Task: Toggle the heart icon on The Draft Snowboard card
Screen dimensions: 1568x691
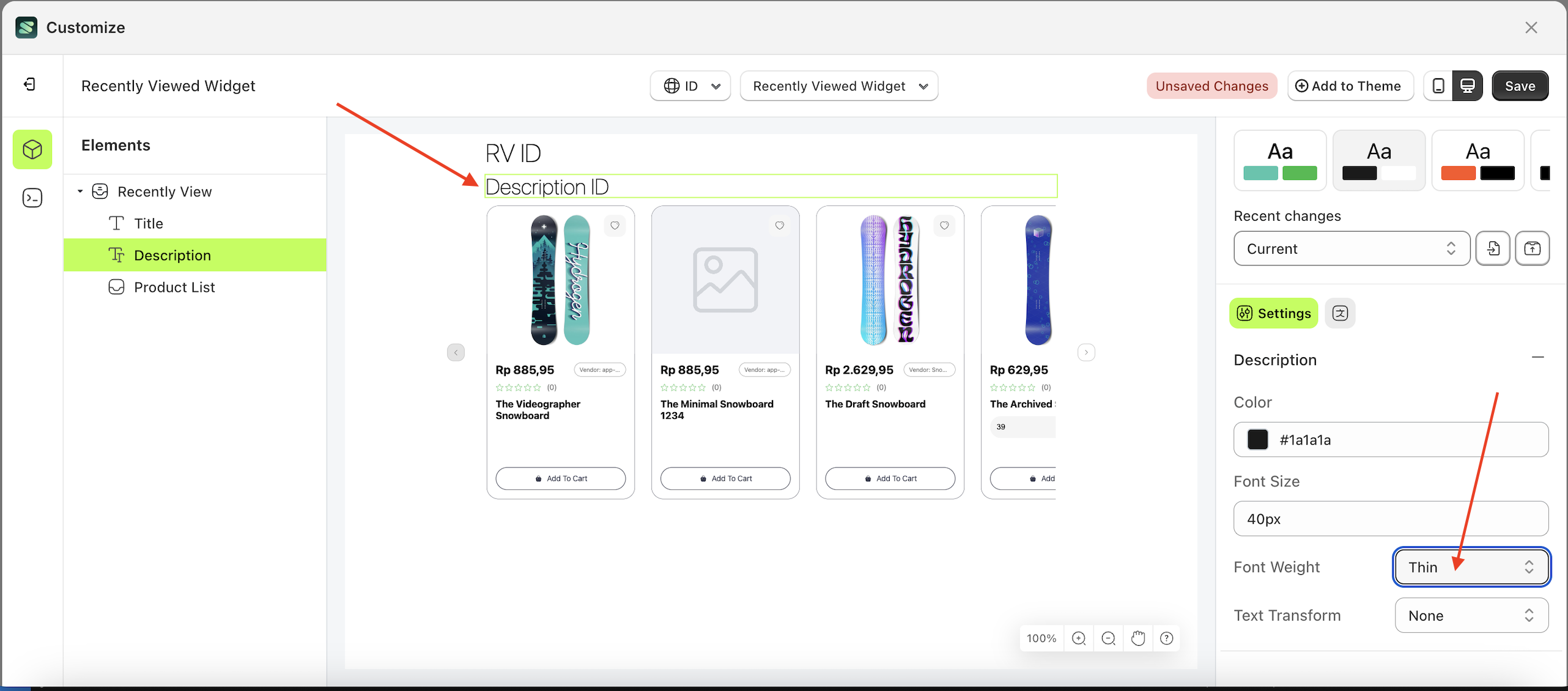Action: point(944,226)
